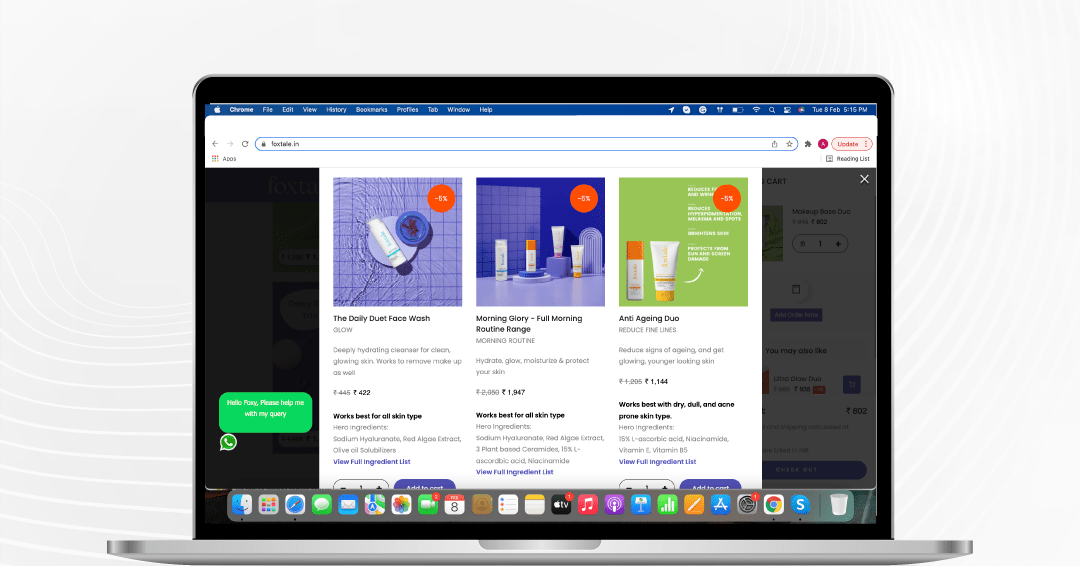Click the battery status icon

click(x=738, y=109)
